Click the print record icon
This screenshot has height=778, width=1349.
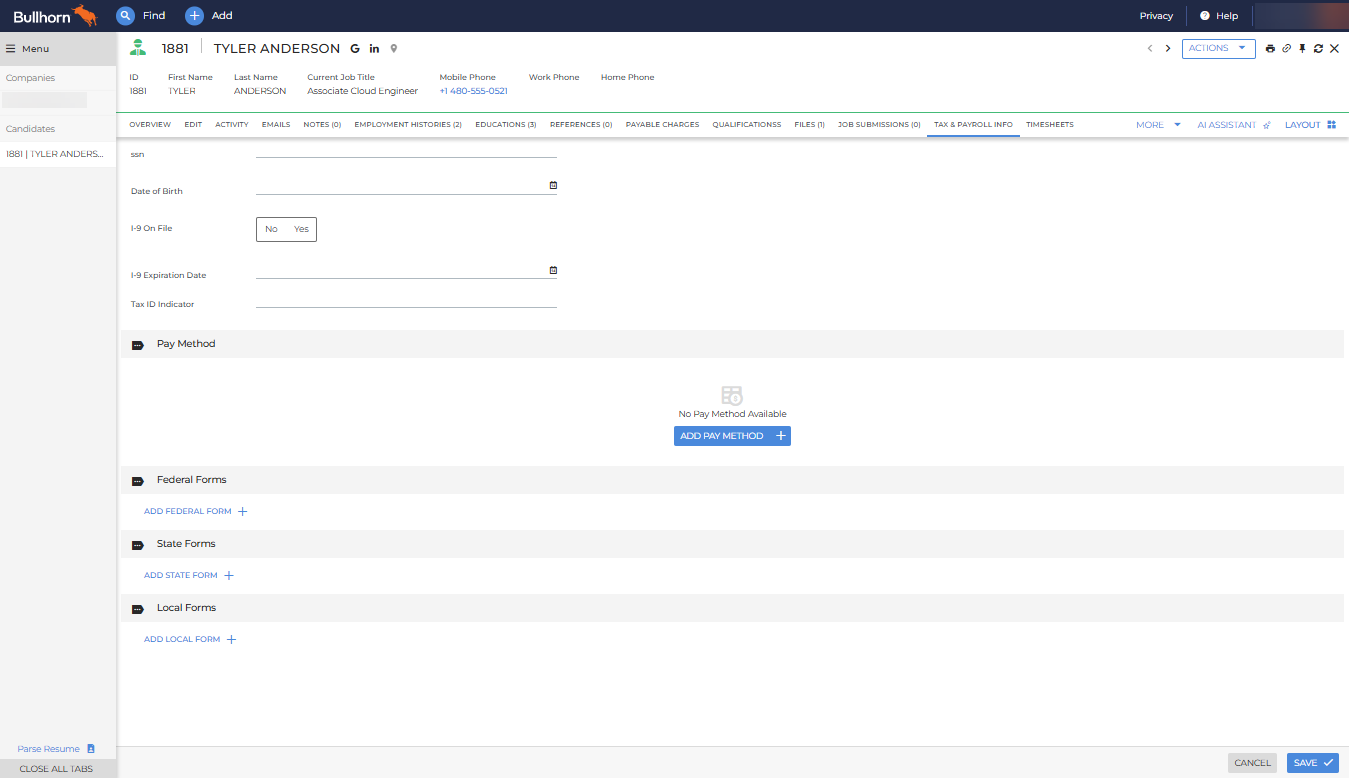1270,48
